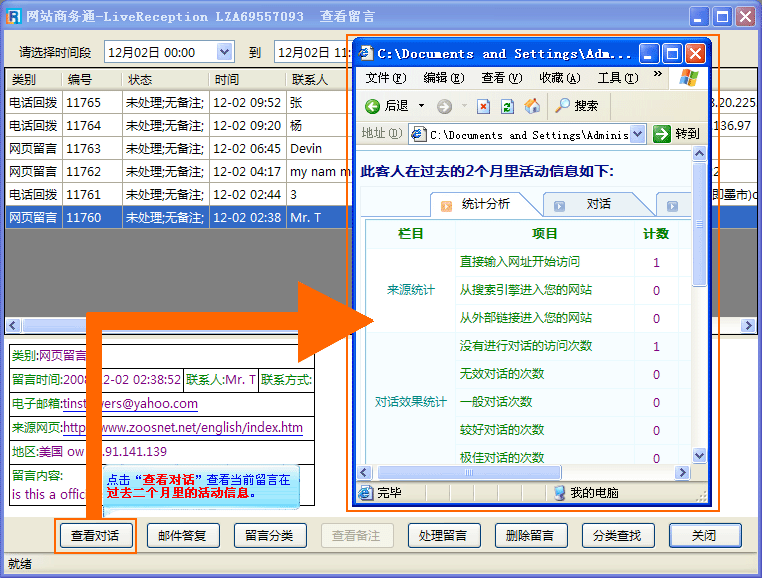This screenshot has width=762, height=578.
Task: Expand the hidden menu items chevron
Action: [x=657, y=76]
